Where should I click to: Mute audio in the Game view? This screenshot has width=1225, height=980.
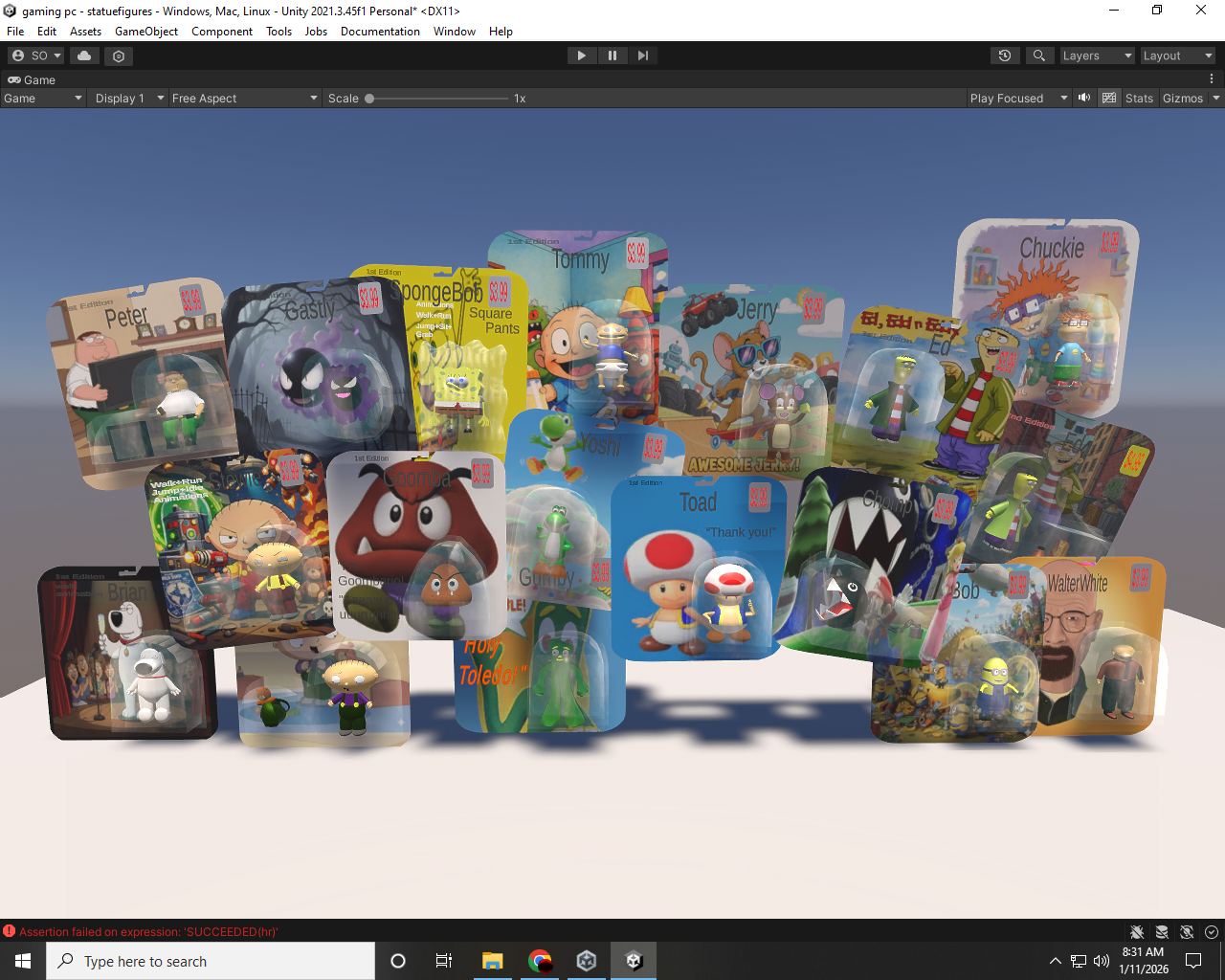[x=1084, y=98]
